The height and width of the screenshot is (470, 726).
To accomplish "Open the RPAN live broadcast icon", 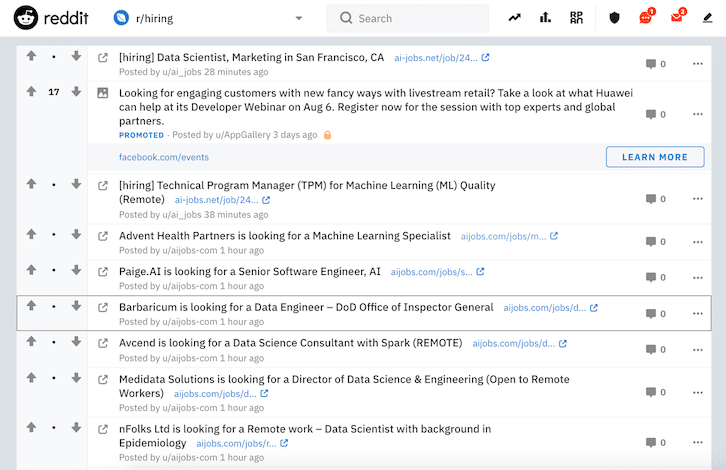I will [576, 18].
